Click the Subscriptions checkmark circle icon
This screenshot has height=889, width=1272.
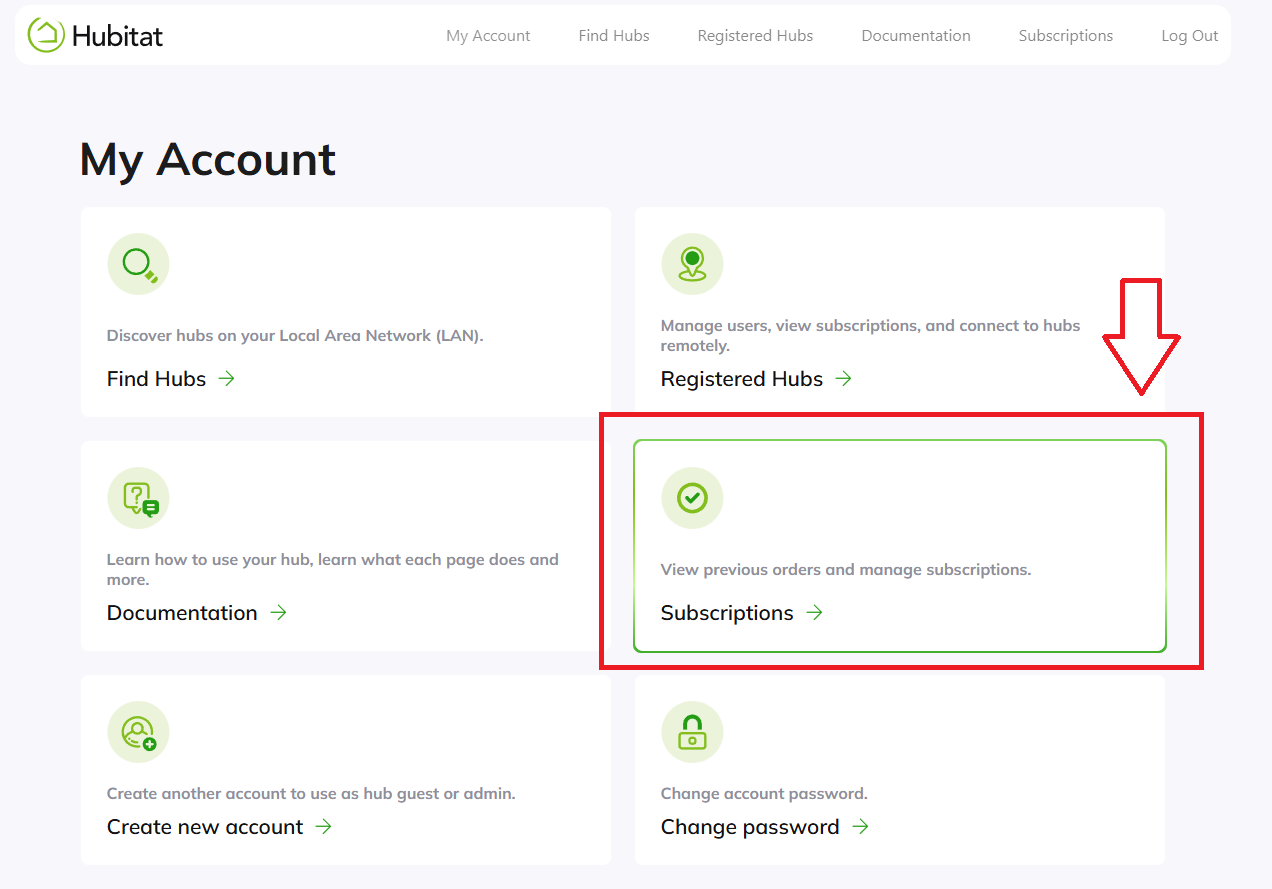click(x=692, y=498)
